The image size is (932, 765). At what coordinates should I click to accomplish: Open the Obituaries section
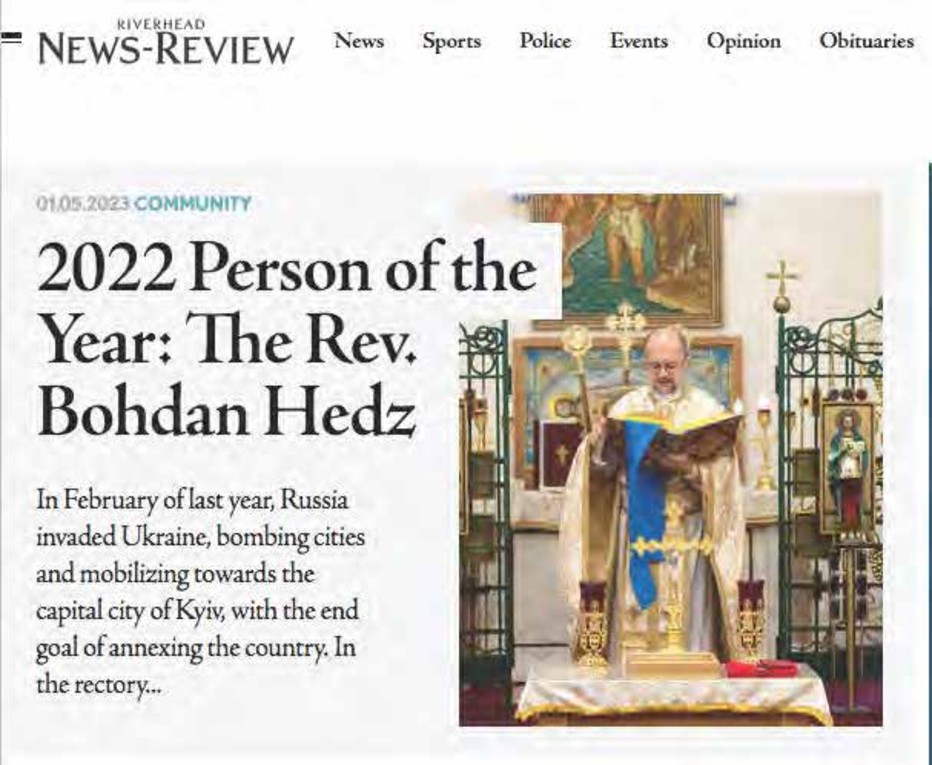tap(867, 41)
